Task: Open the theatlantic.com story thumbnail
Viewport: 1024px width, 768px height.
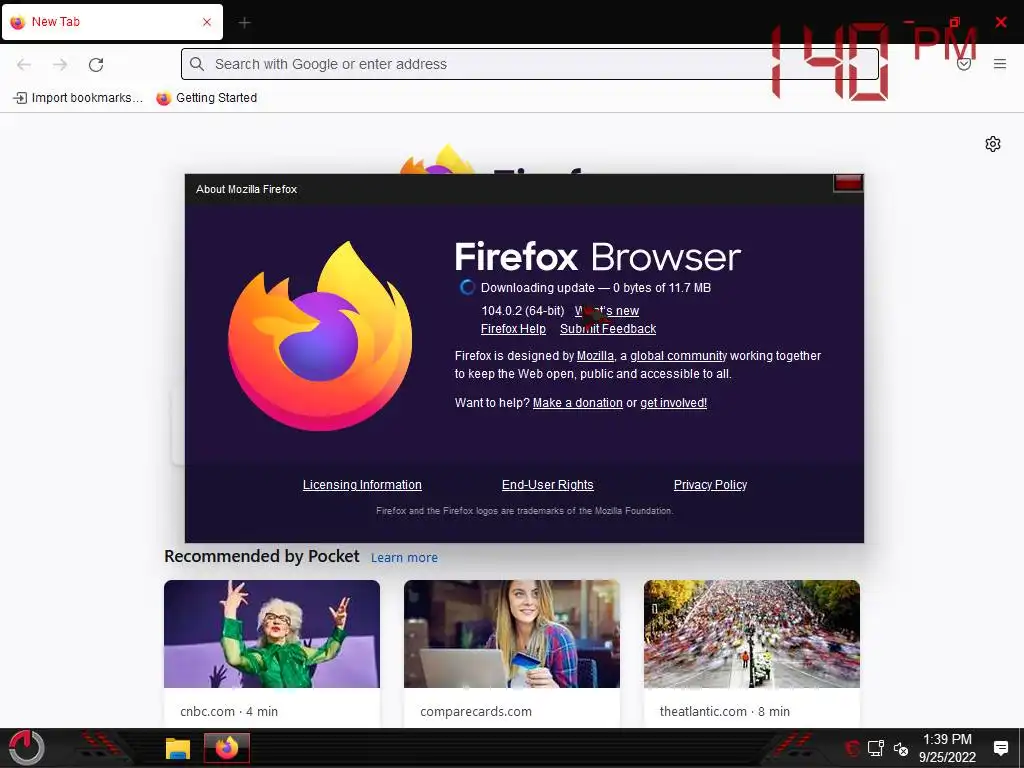Action: coord(752,633)
